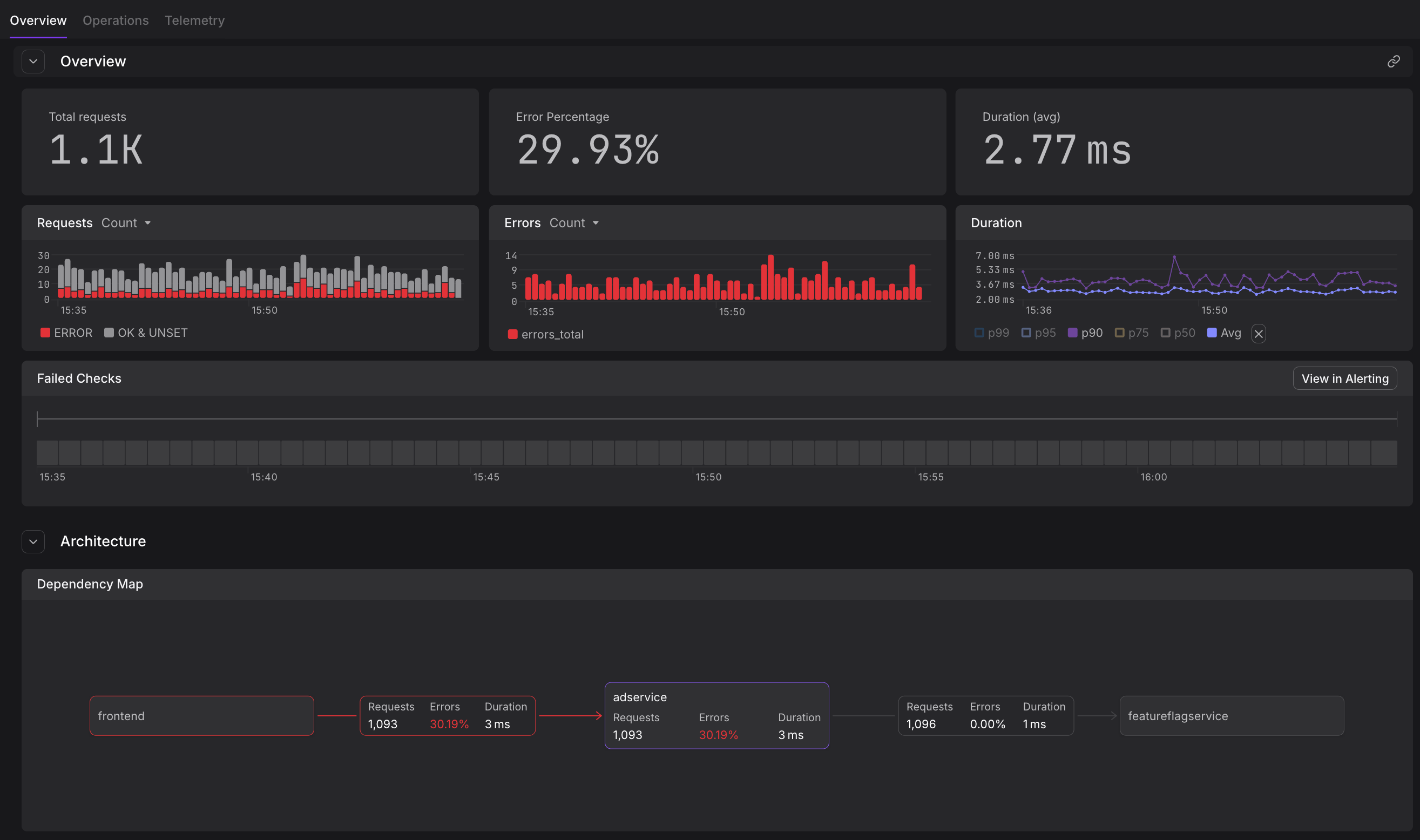The image size is (1420, 840).
Task: Clear Duration legend selection with the X icon
Action: click(x=1258, y=334)
